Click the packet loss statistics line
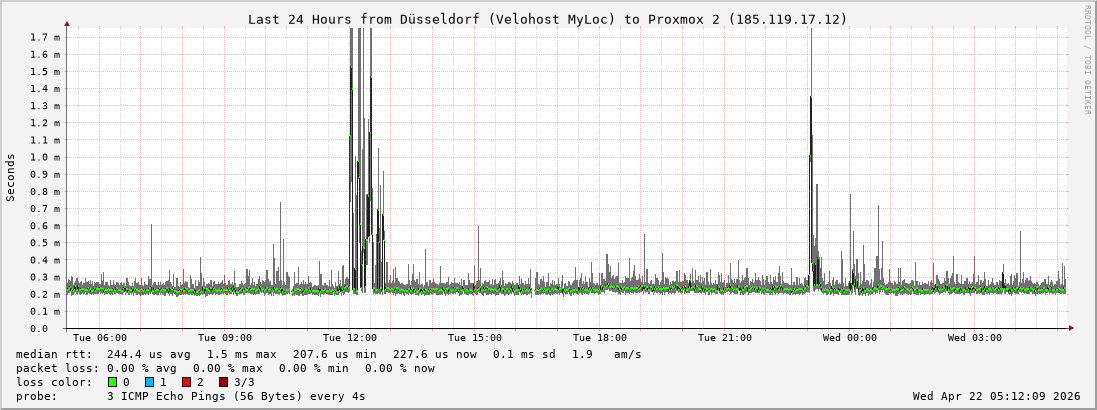This screenshot has height=410, width=1097. click(225, 368)
